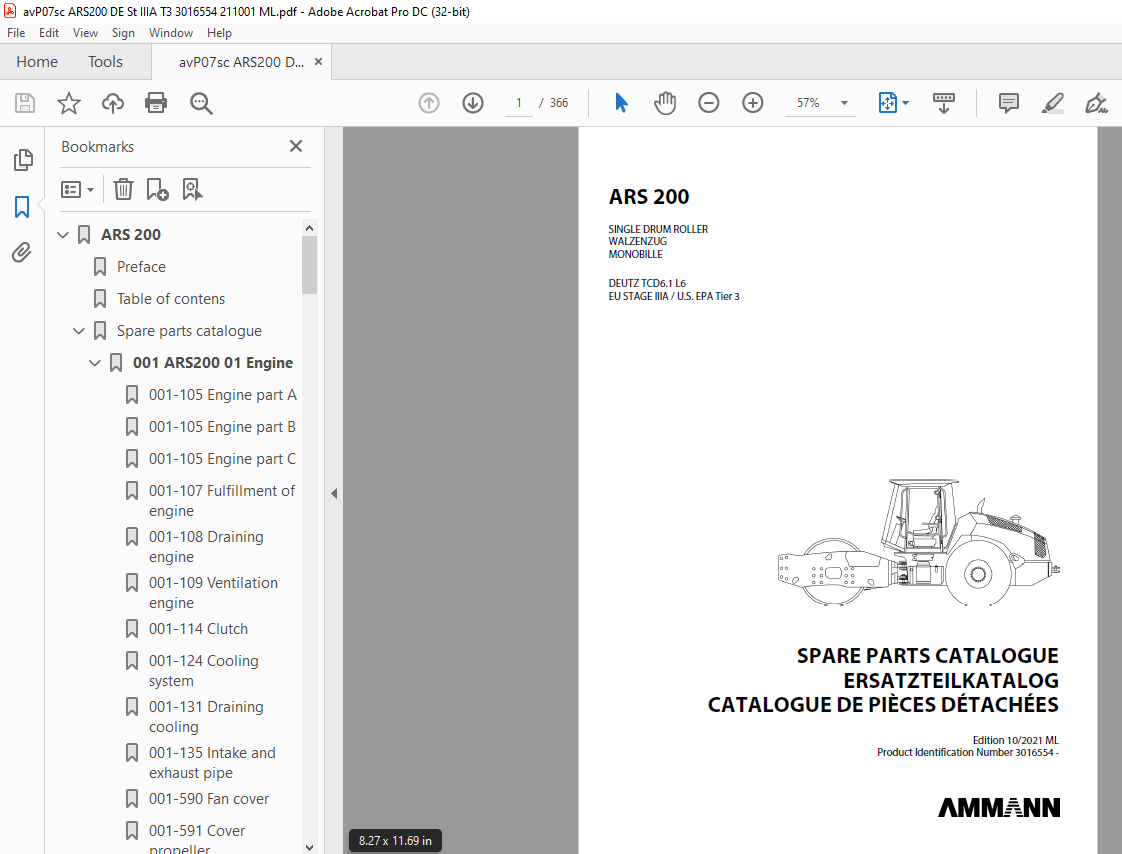Image resolution: width=1122 pixels, height=854 pixels.
Task: Open the Window menu
Action: tap(170, 33)
